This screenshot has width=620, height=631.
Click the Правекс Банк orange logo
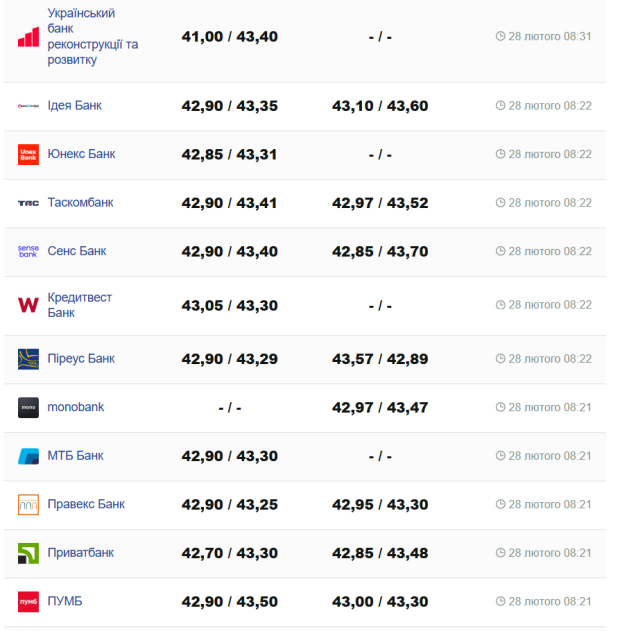(x=28, y=505)
